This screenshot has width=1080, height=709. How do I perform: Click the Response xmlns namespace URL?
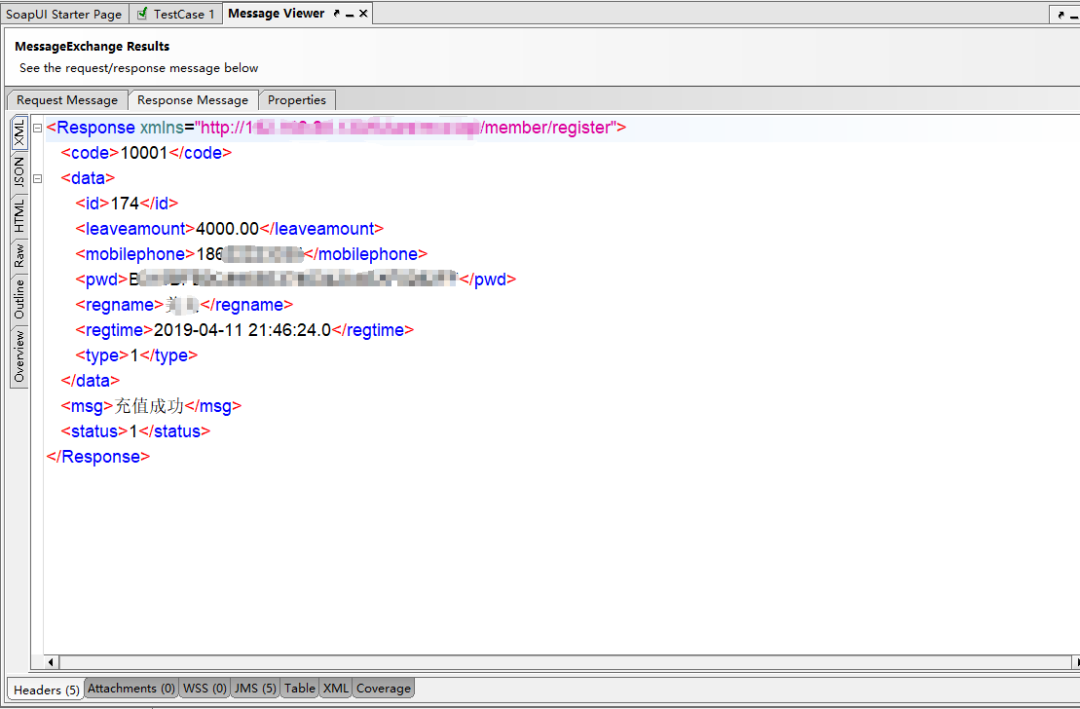coord(406,127)
